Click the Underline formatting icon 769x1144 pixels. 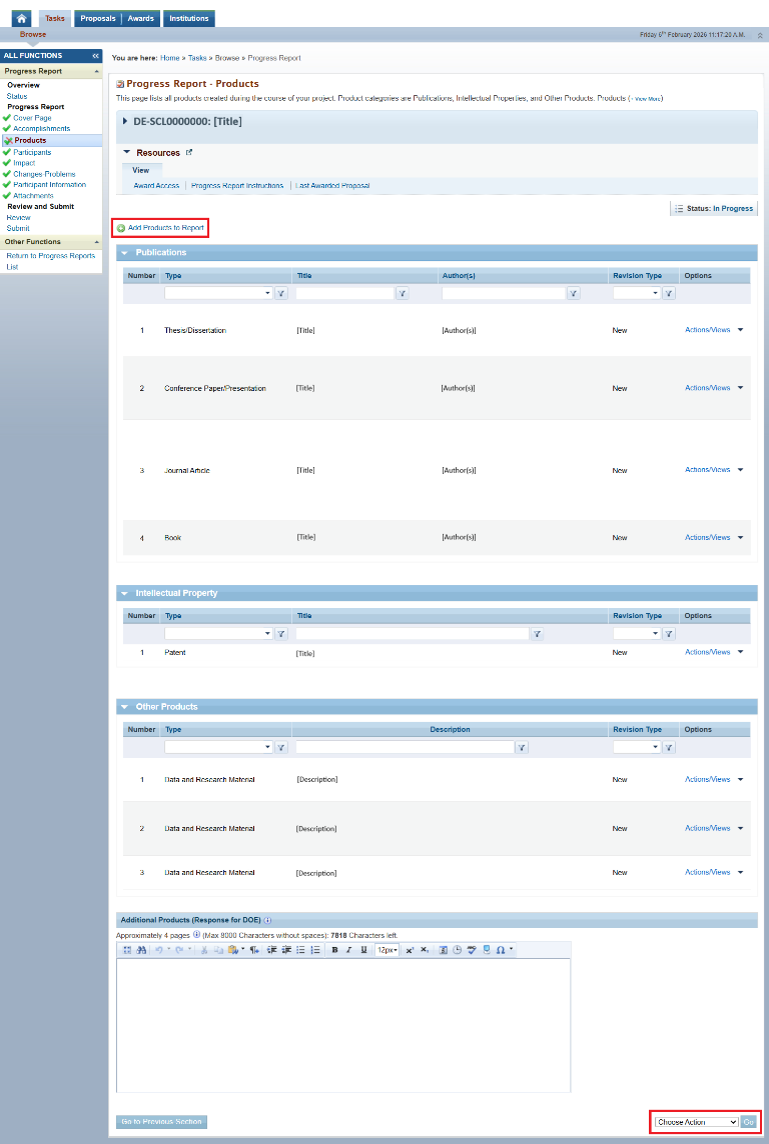(363, 949)
